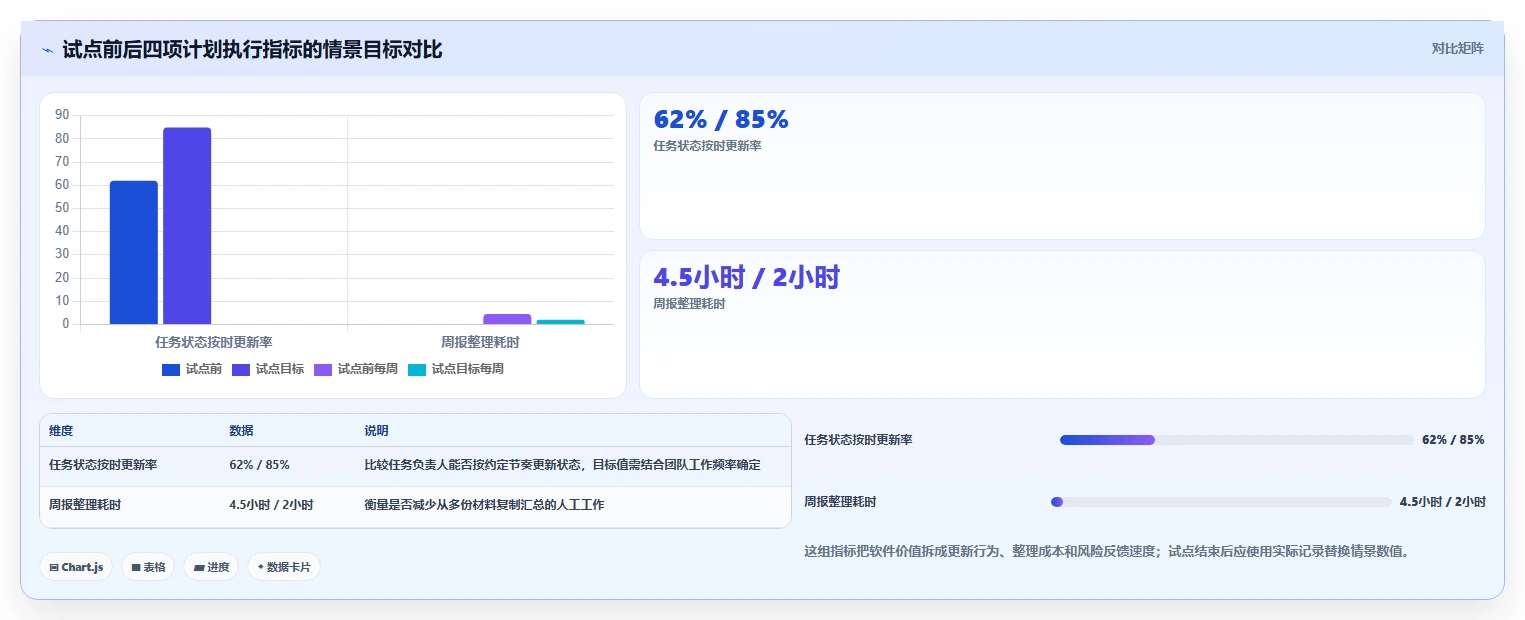Click the purple 周报整理耗时 bar
Image resolution: width=1525 pixels, height=620 pixels.
[507, 319]
